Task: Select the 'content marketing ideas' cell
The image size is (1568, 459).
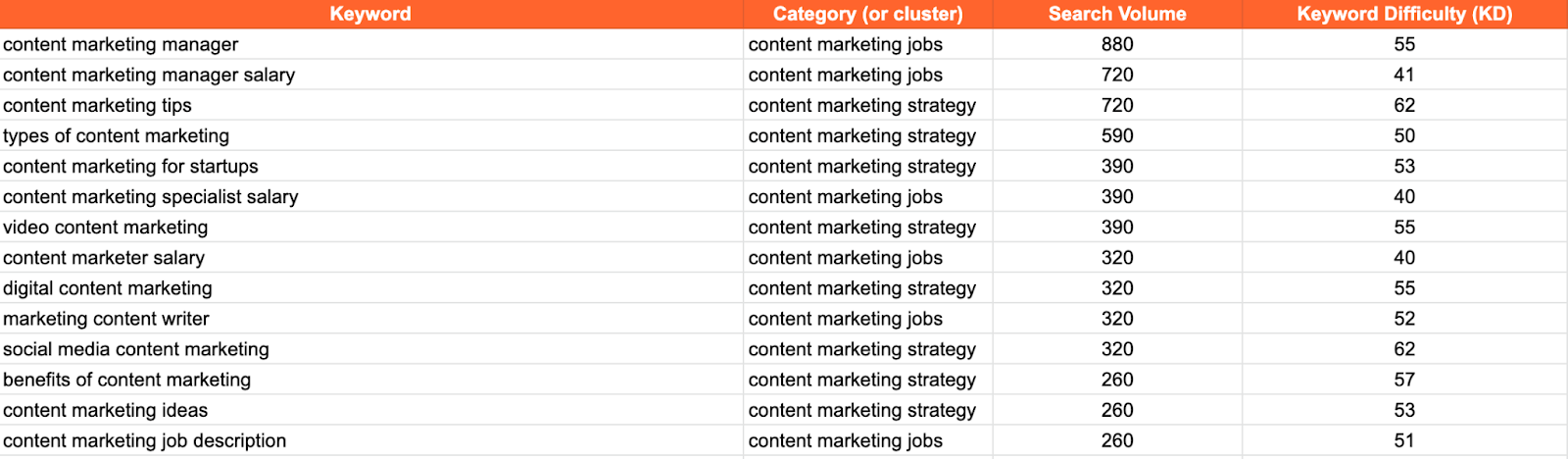Action: tap(371, 409)
